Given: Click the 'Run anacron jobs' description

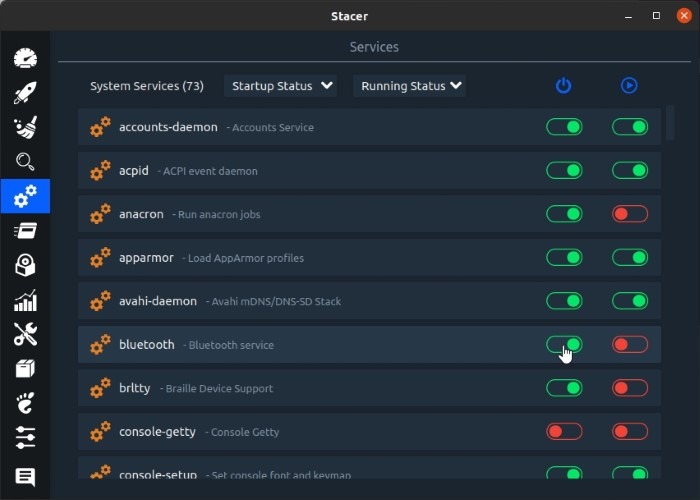Looking at the screenshot, I should pos(219,215).
